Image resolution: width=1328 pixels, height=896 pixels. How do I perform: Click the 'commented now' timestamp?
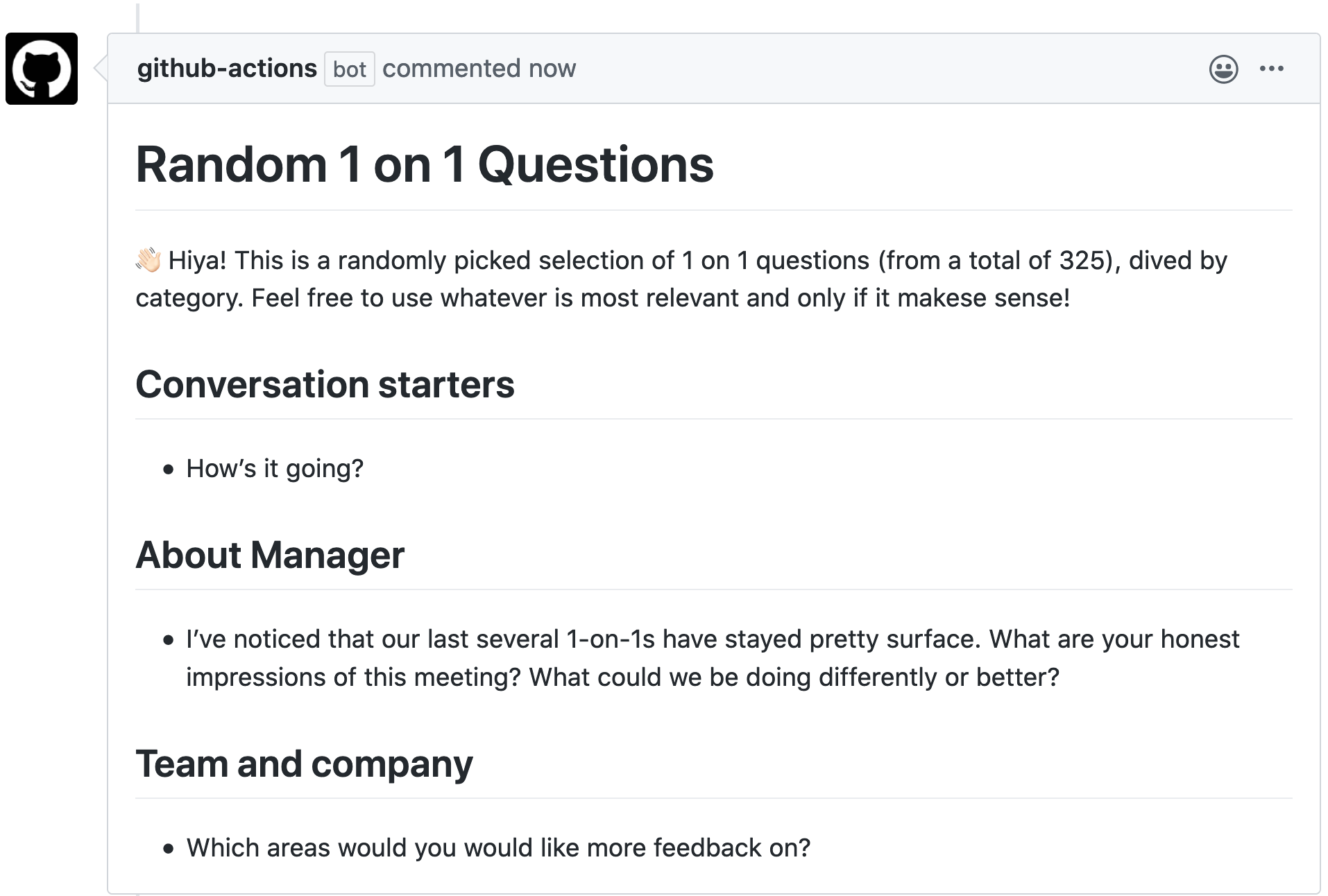pyautogui.click(x=479, y=69)
